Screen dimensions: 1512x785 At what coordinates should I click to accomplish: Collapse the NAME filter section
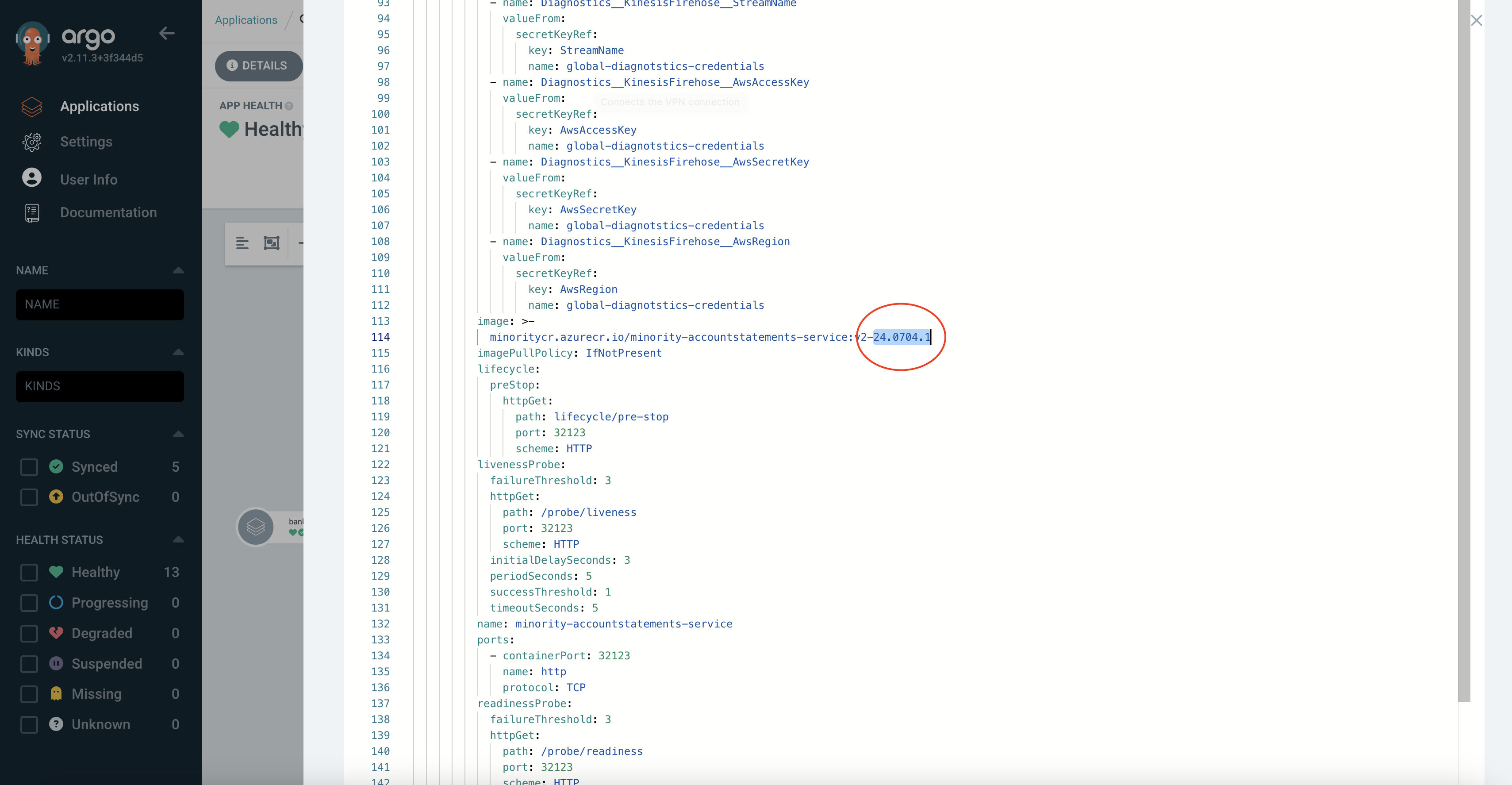tap(178, 270)
